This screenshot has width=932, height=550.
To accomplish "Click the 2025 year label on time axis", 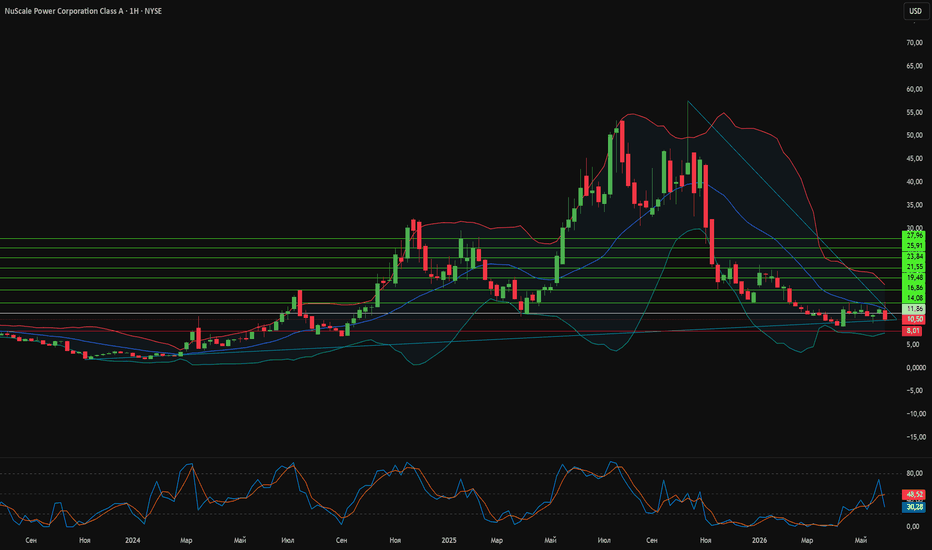I will click(x=449, y=540).
